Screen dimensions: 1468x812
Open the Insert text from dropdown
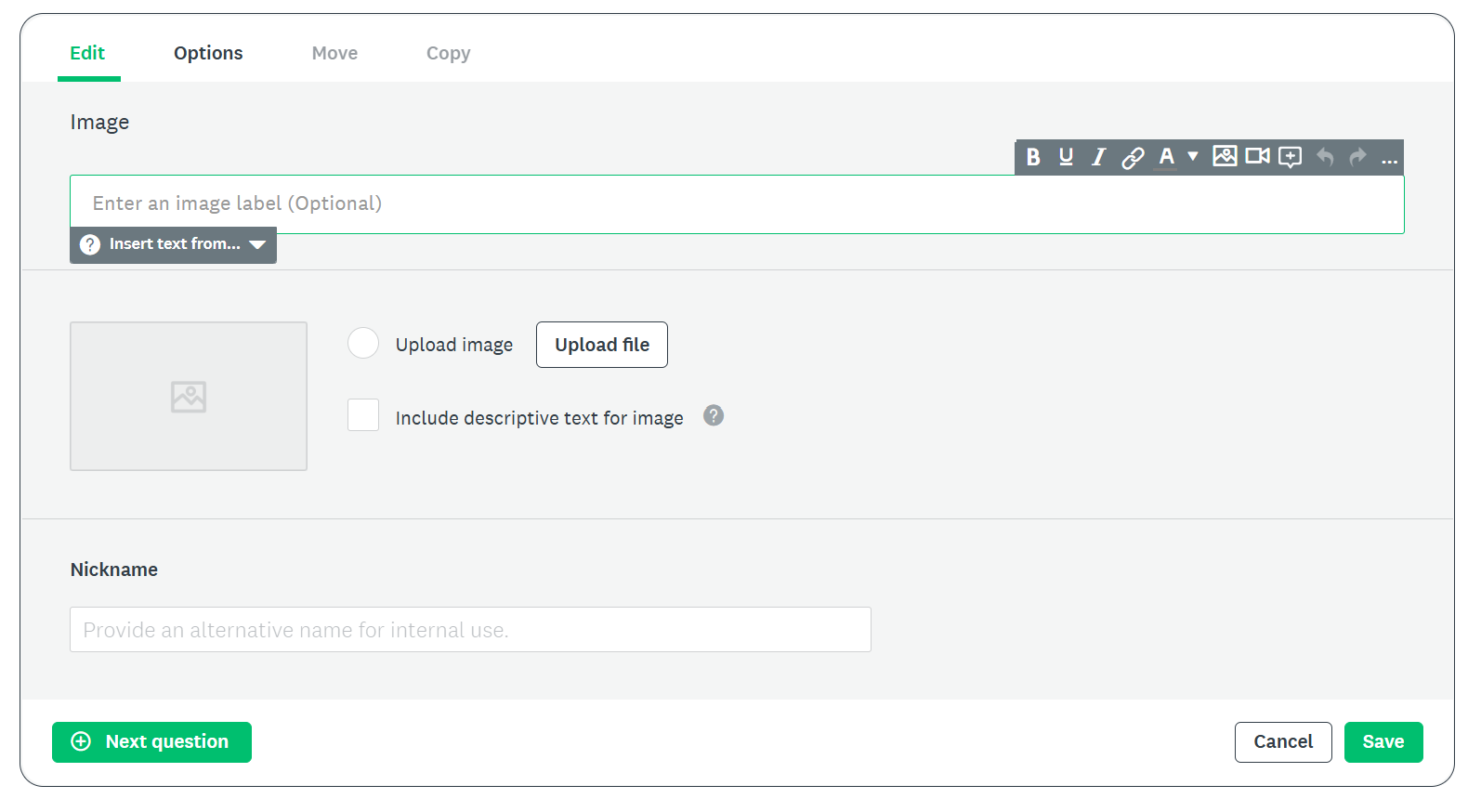tap(174, 244)
